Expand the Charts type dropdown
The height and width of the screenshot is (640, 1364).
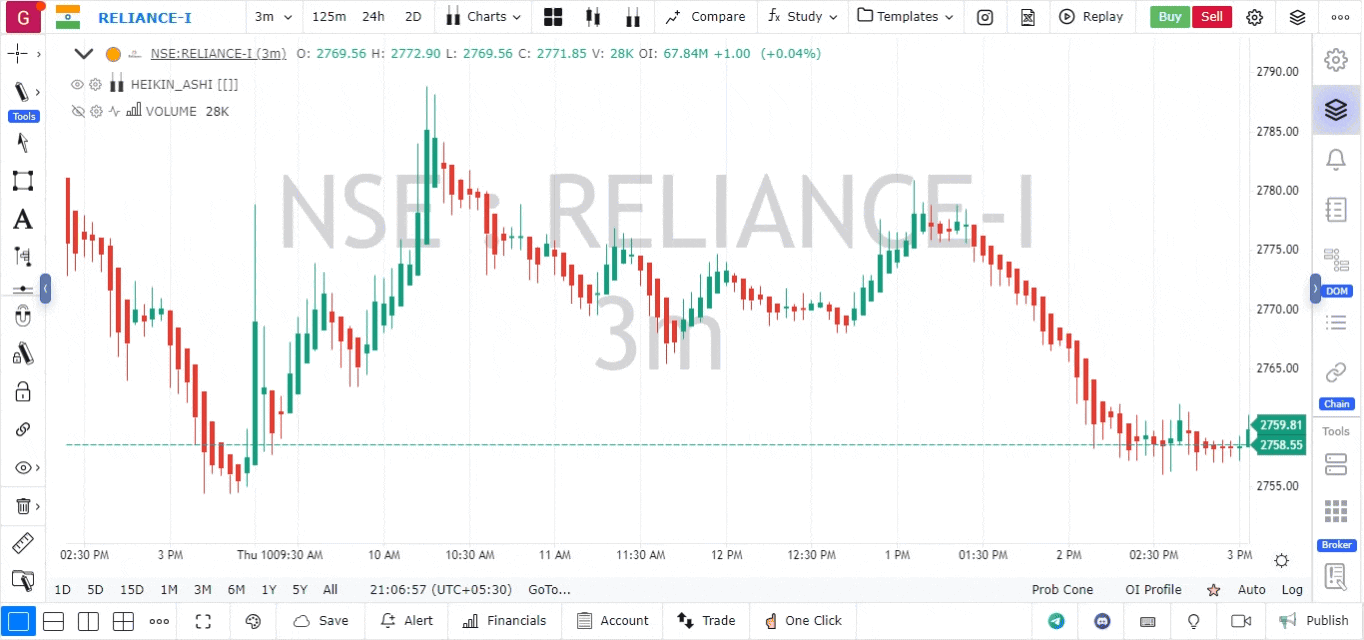[x=484, y=17]
